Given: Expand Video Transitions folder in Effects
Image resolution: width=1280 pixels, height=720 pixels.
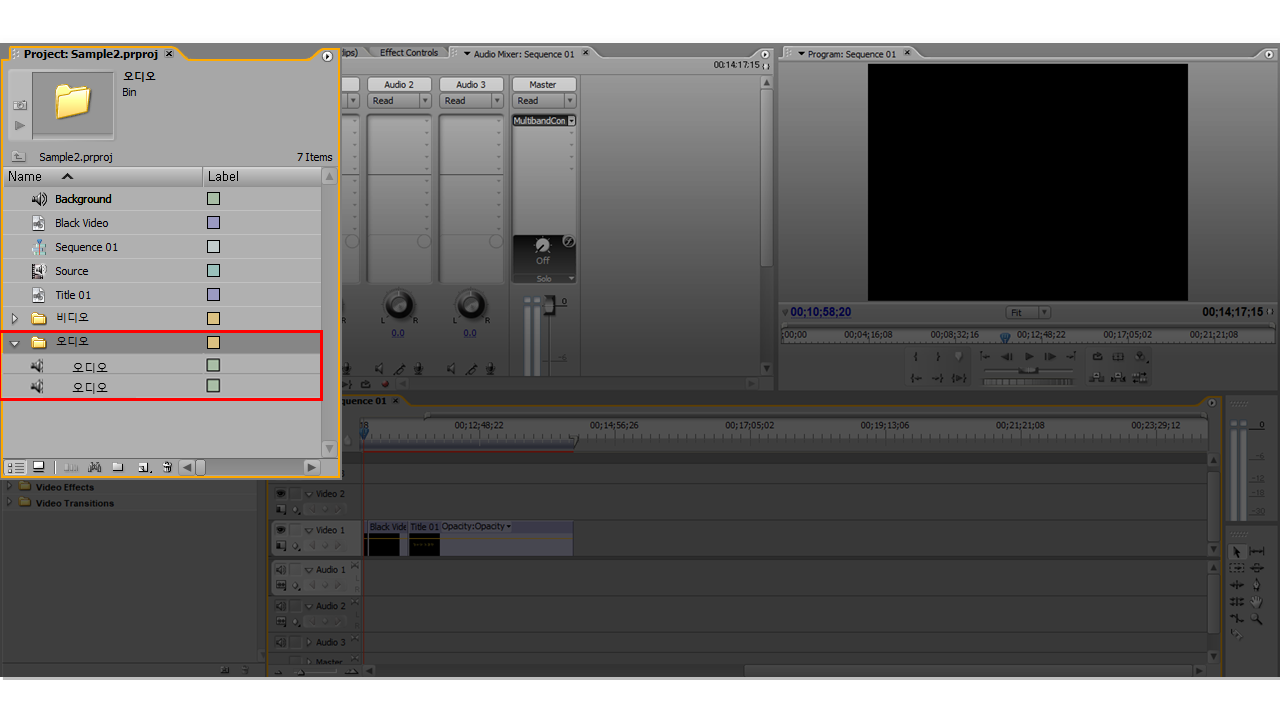Looking at the screenshot, I should point(11,502).
